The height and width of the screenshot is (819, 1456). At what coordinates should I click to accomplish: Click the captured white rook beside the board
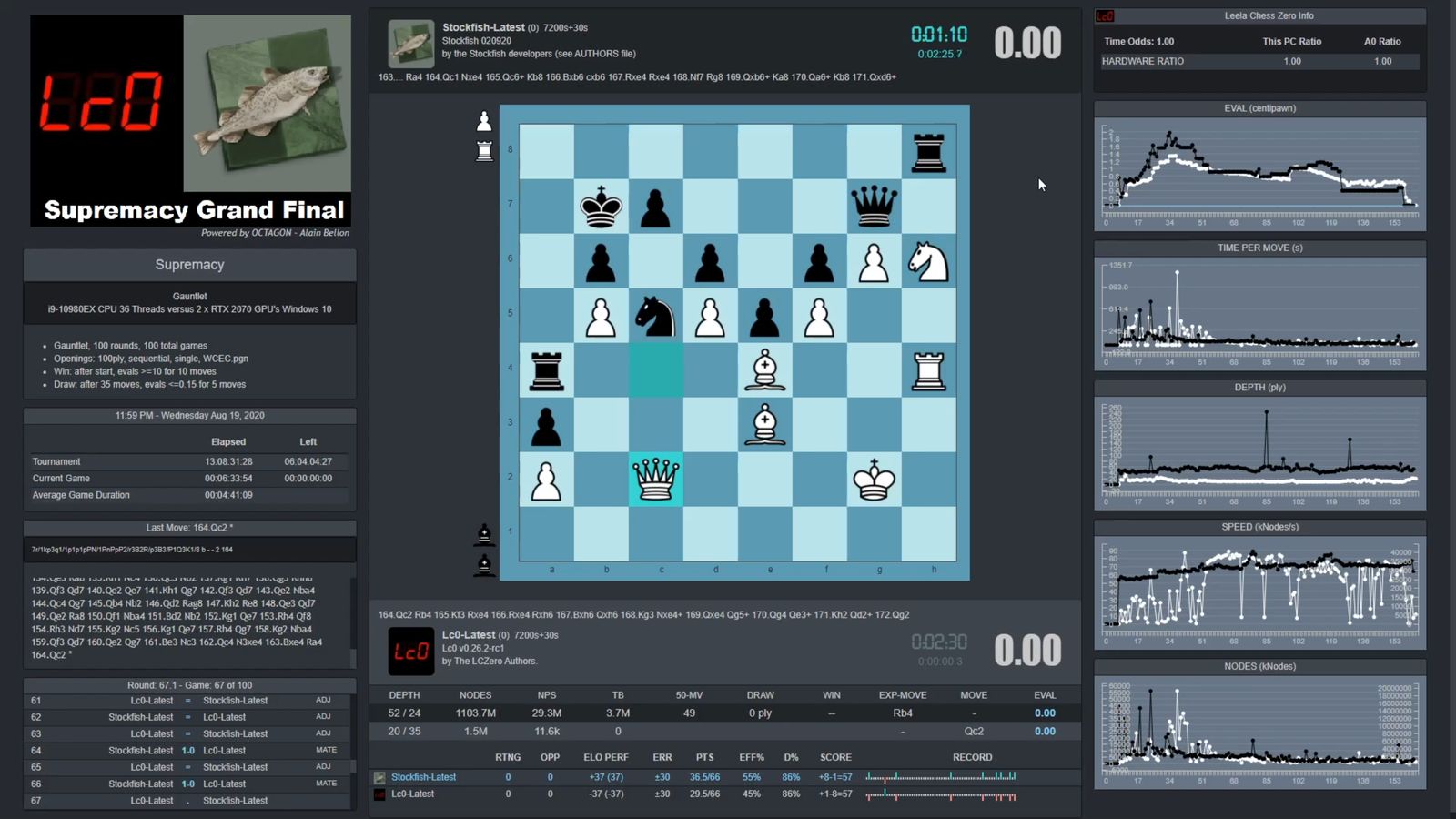[x=484, y=150]
